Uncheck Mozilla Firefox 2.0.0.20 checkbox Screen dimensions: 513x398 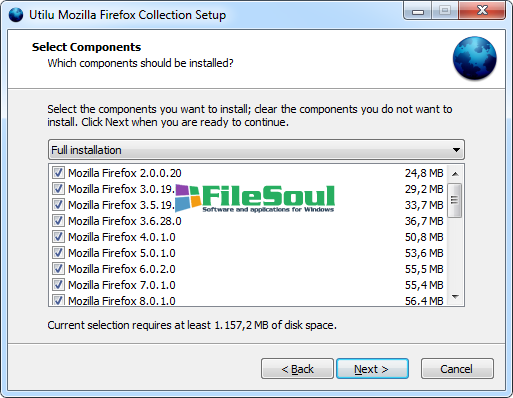pos(58,173)
